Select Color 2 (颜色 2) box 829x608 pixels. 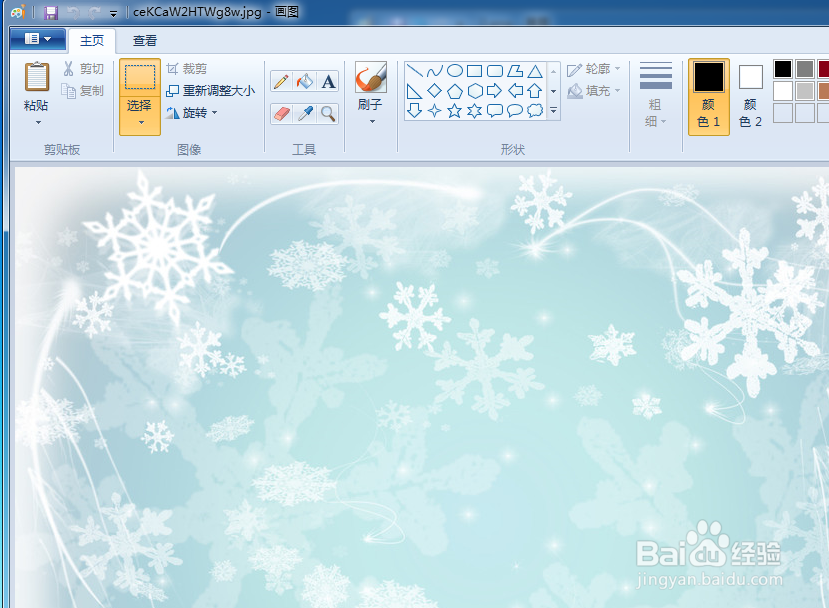751,97
